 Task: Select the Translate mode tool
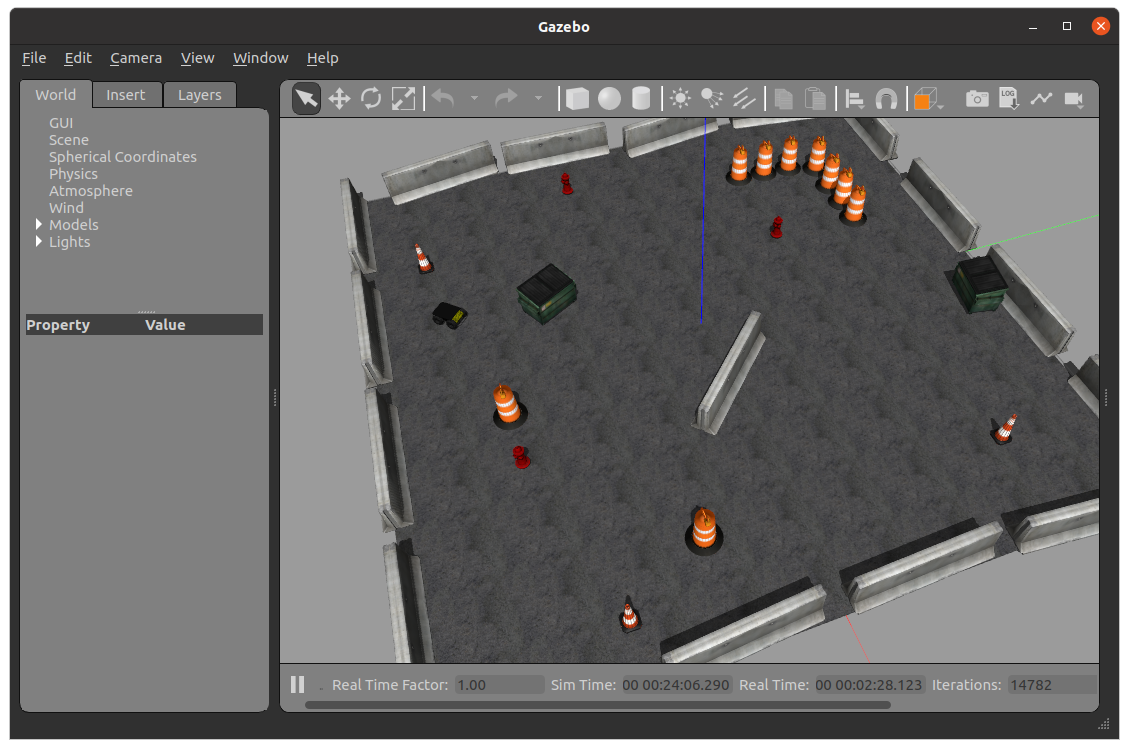tap(339, 99)
